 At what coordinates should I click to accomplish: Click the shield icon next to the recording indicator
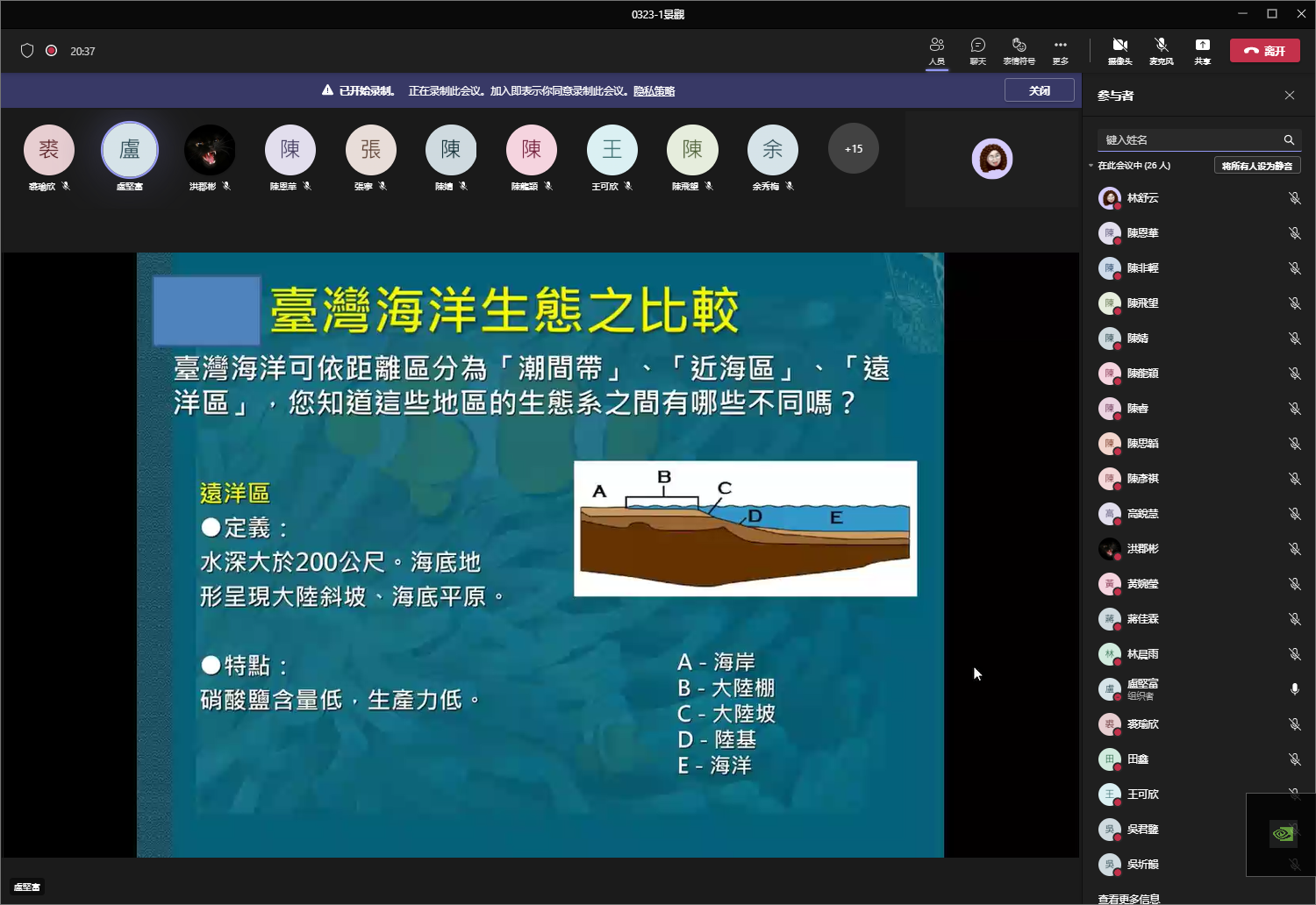click(27, 51)
